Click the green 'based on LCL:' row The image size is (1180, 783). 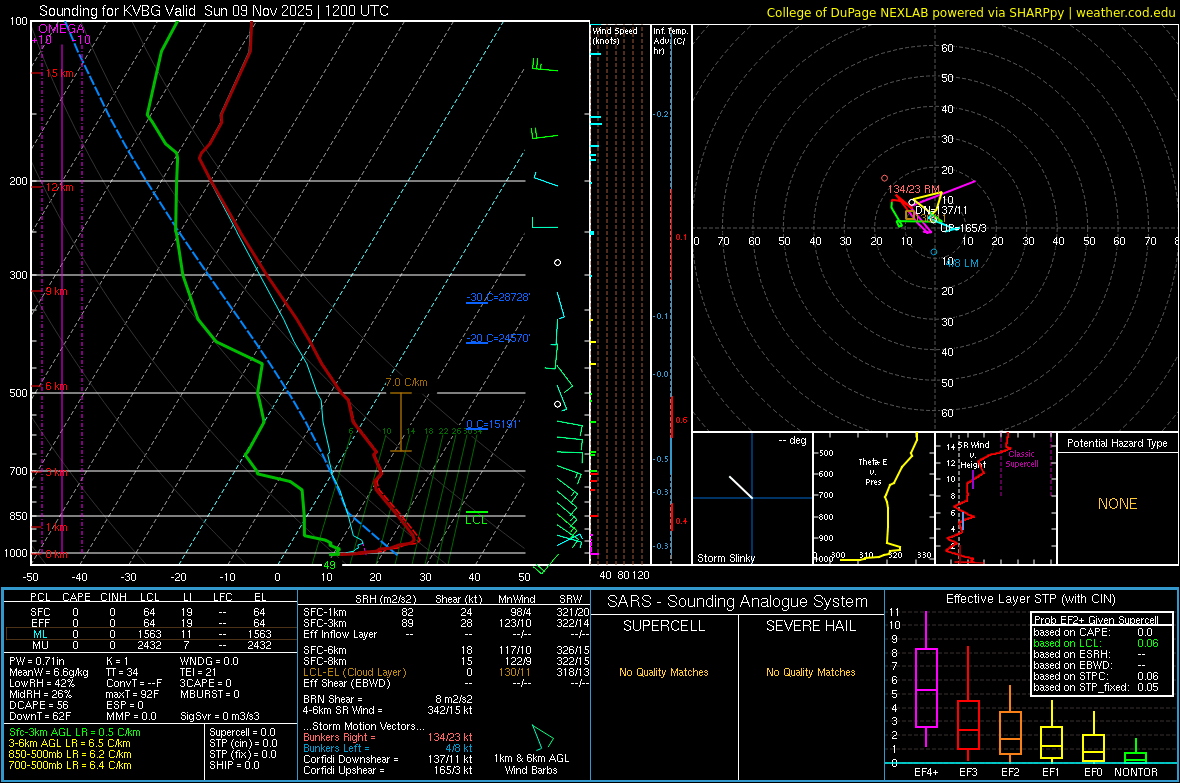pyautogui.click(x=1096, y=643)
